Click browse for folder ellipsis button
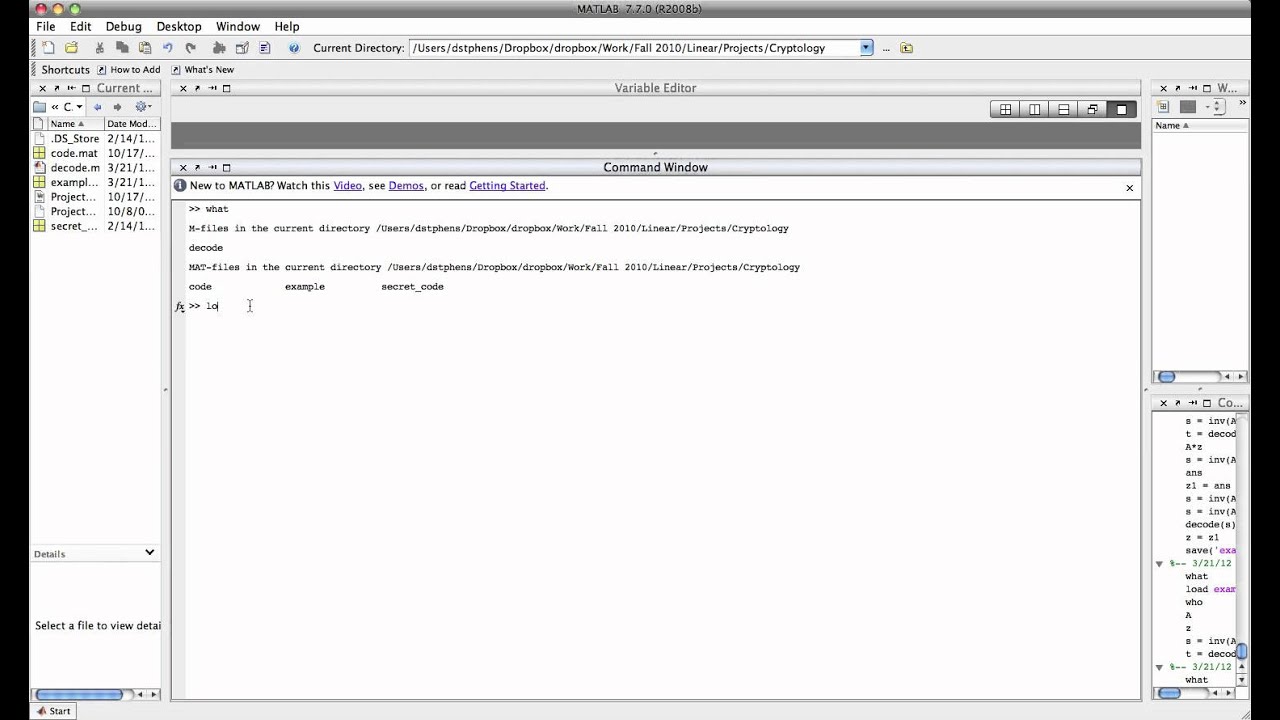1280x720 pixels. (x=886, y=48)
